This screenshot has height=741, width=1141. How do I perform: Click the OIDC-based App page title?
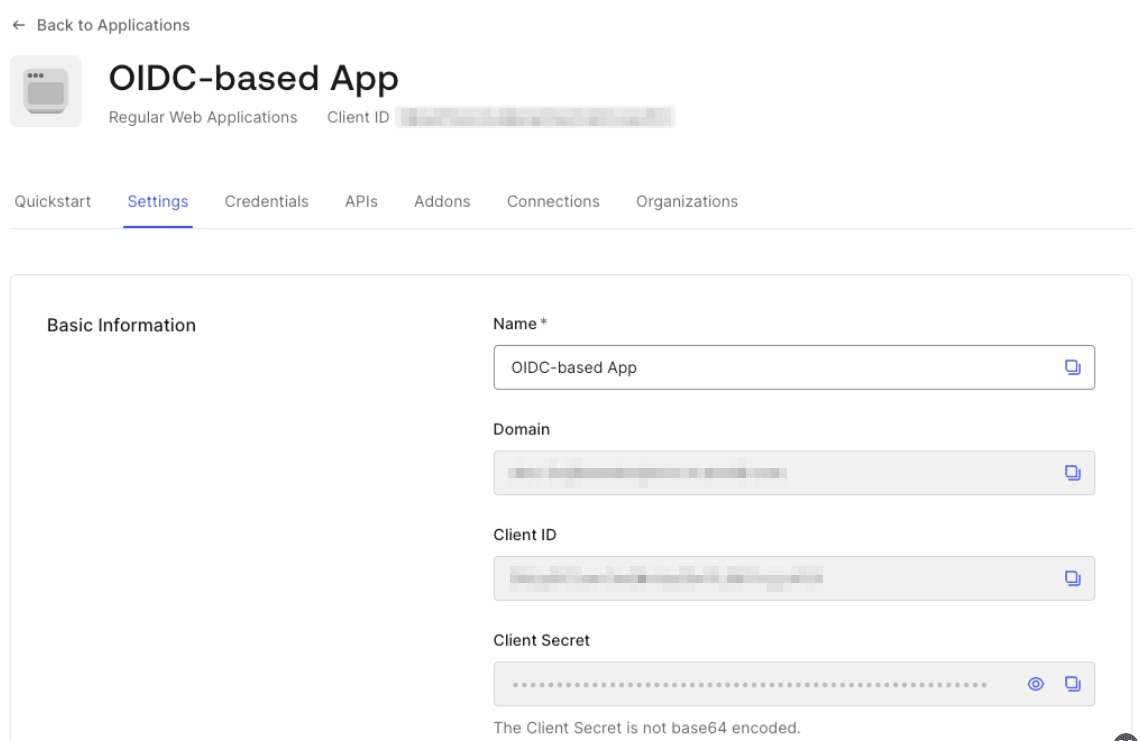click(253, 78)
